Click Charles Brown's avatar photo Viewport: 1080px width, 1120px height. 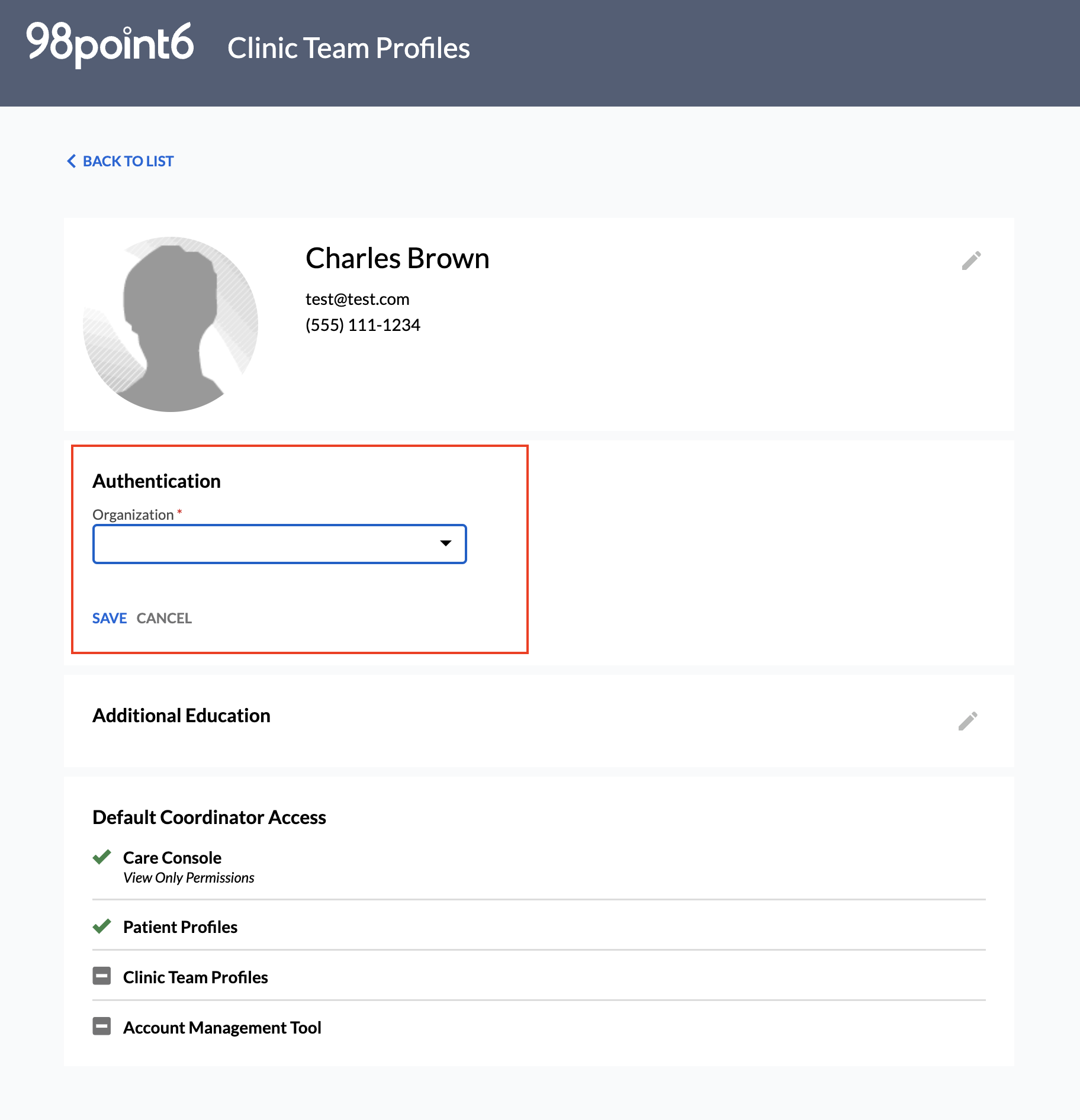point(171,324)
